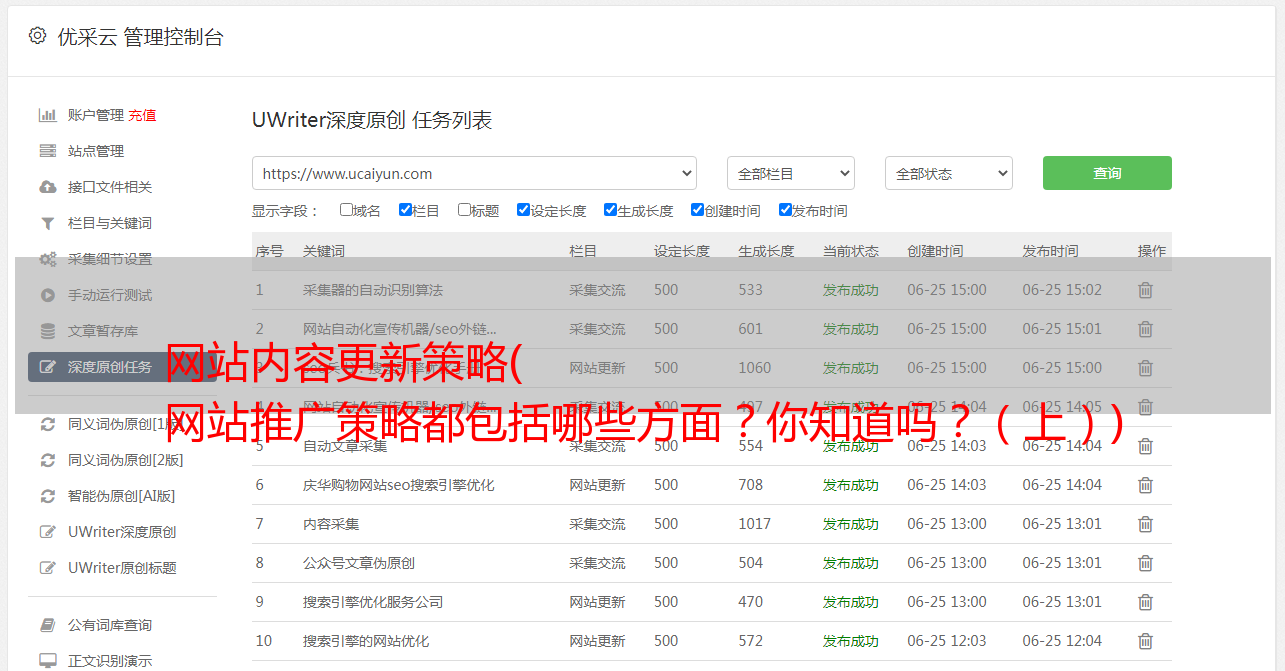Delete row 7 内容采集 via trash icon

[x=1146, y=524]
